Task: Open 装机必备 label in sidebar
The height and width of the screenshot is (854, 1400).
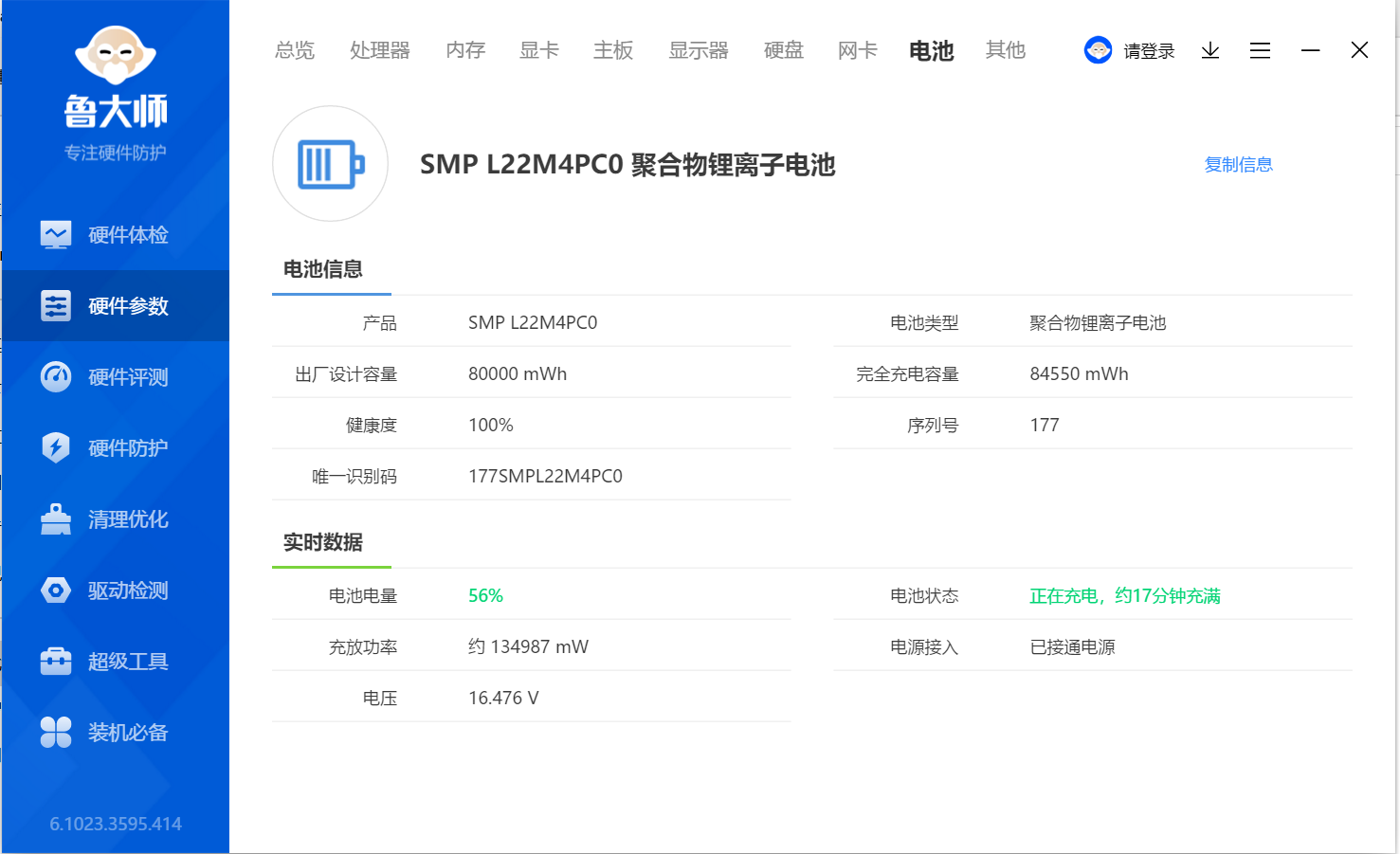Action: point(128,733)
